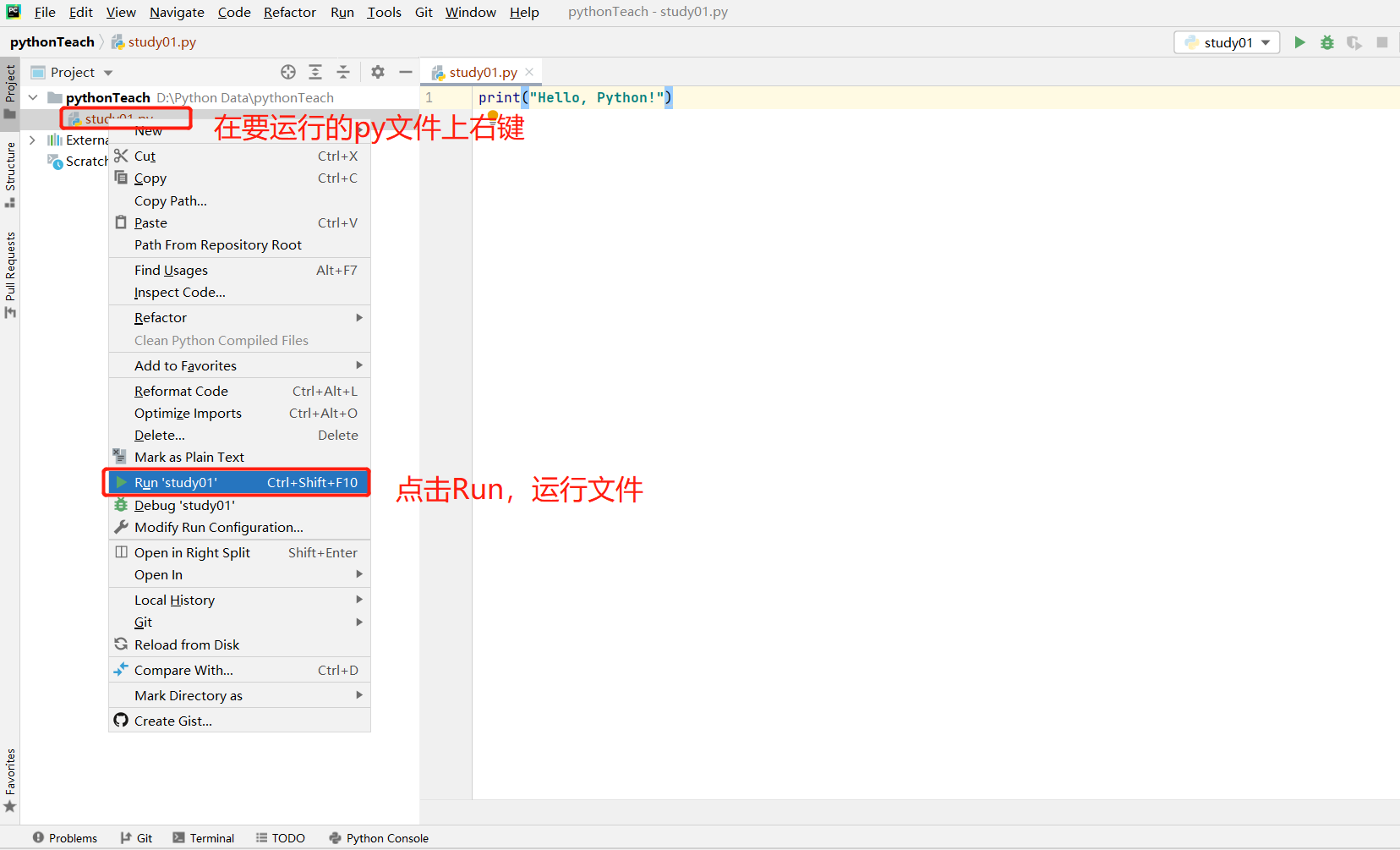Open the Git tool window at bottom

tap(136, 838)
